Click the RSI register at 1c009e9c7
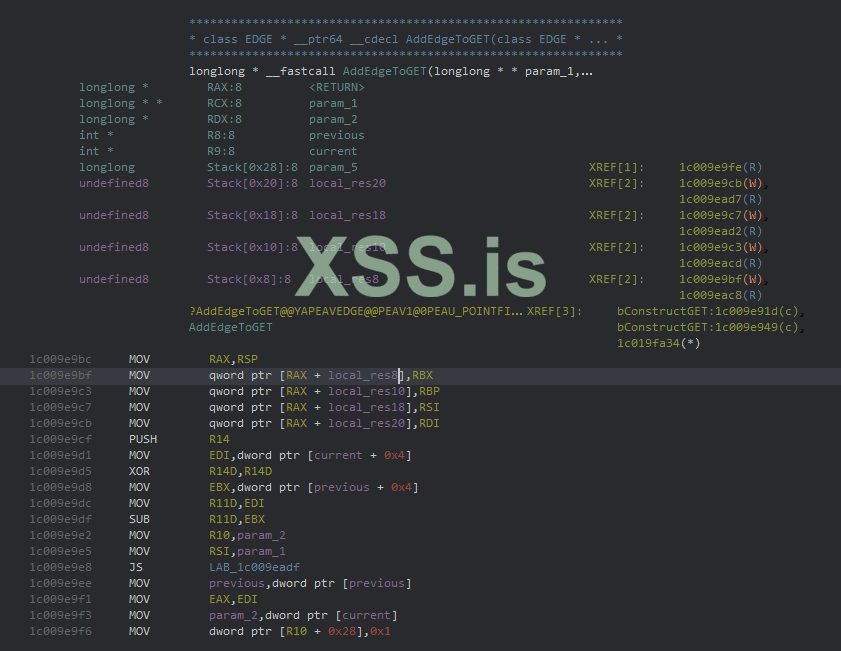The height and width of the screenshot is (651, 841). 429,408
